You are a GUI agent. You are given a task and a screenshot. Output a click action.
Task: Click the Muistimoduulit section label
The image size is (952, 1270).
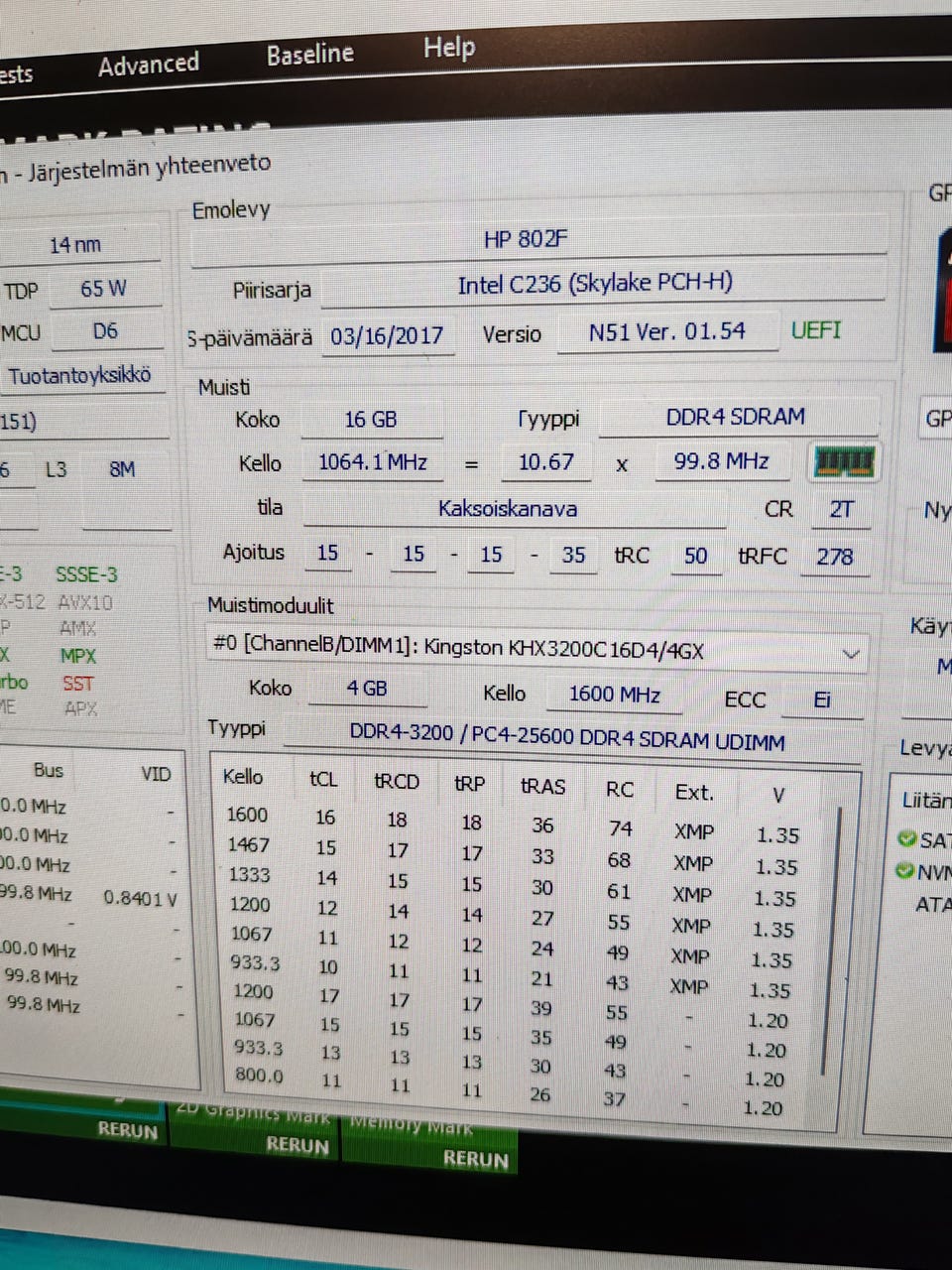coord(270,605)
